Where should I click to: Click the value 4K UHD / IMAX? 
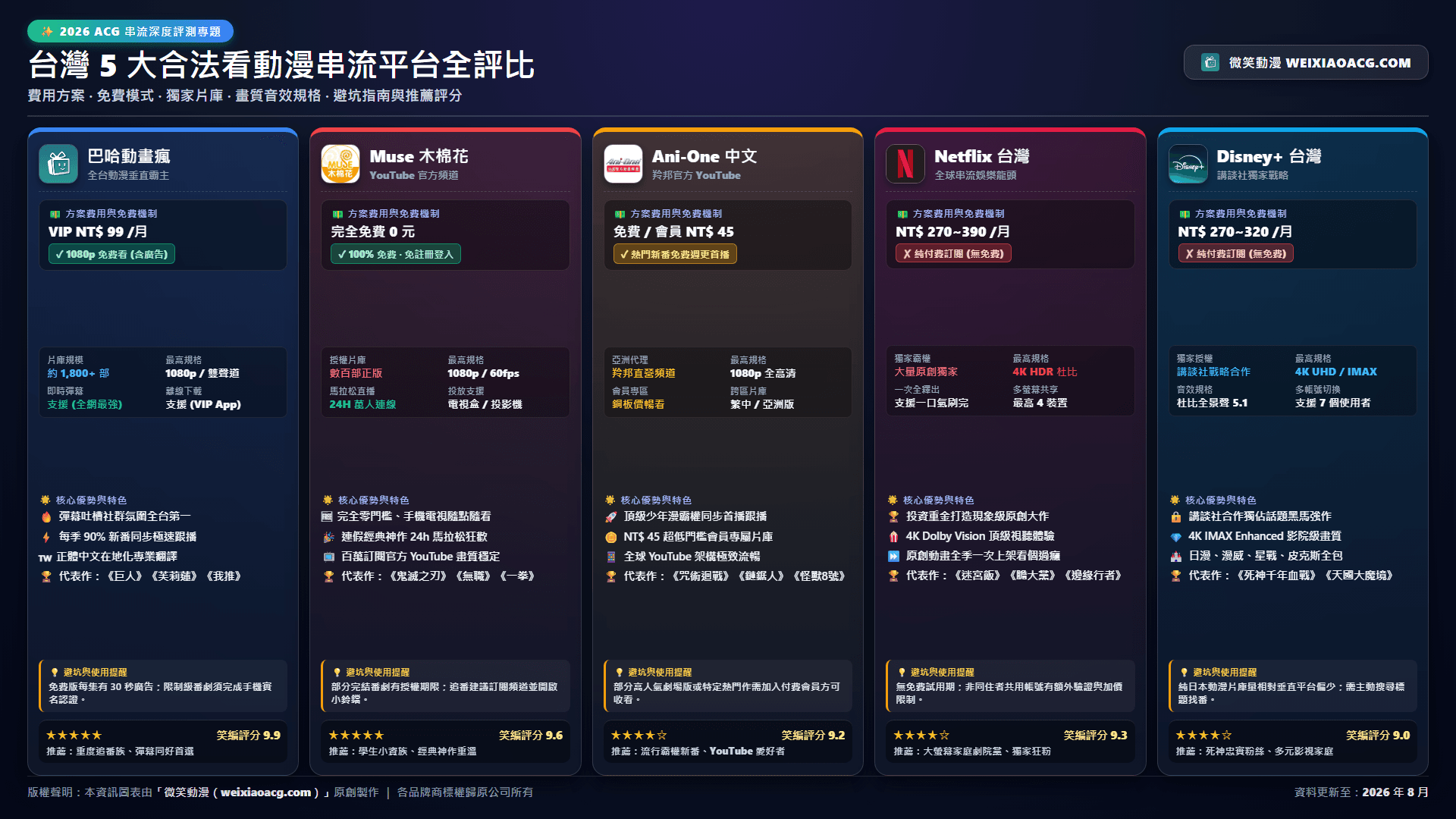(1335, 372)
